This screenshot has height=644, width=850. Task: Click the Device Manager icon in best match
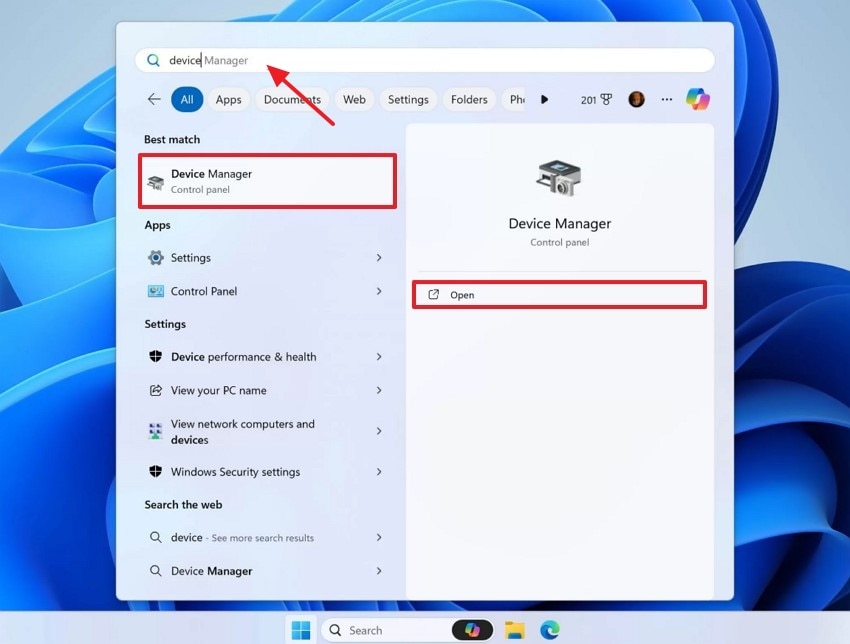(156, 182)
